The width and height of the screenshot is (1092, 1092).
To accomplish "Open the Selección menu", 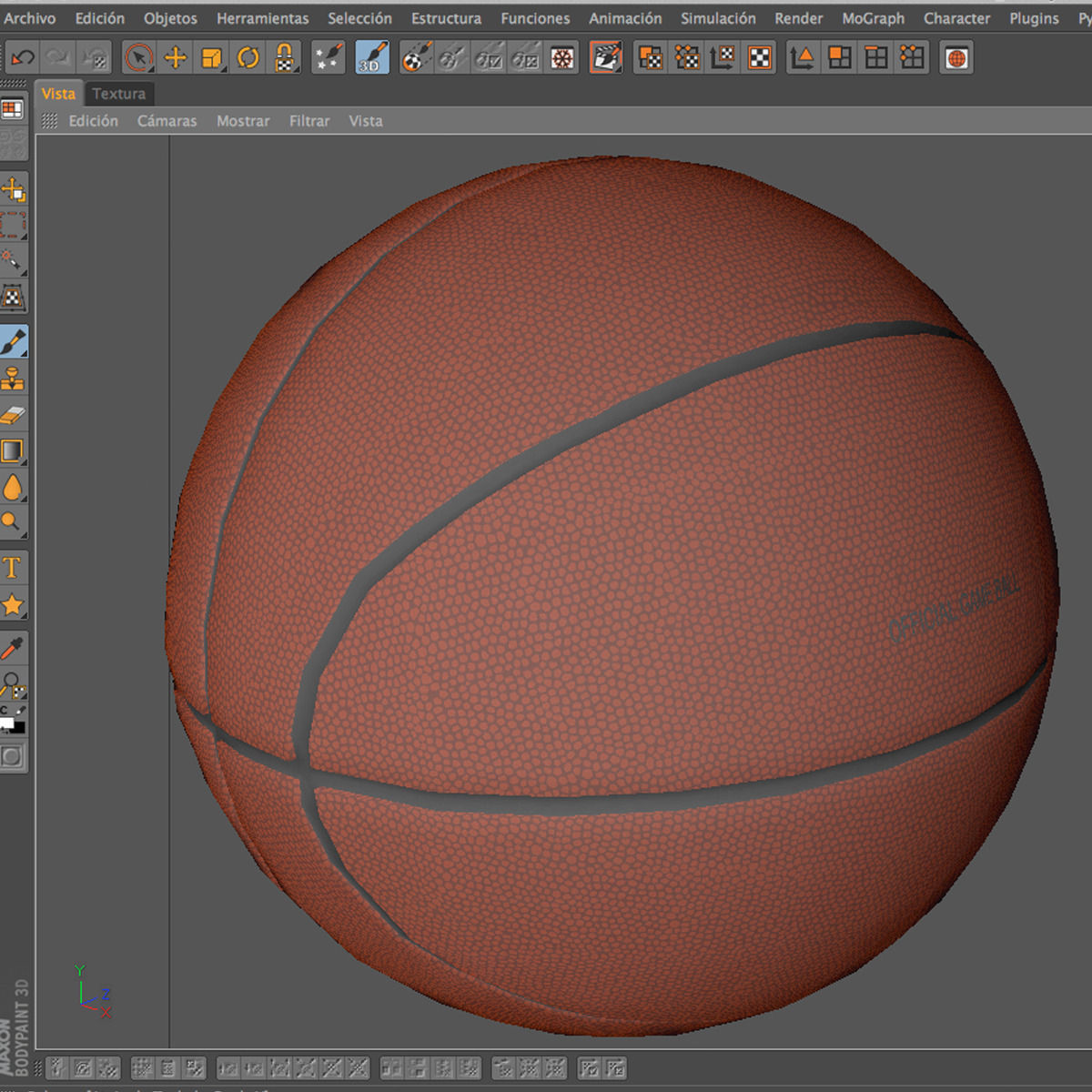I will click(359, 18).
